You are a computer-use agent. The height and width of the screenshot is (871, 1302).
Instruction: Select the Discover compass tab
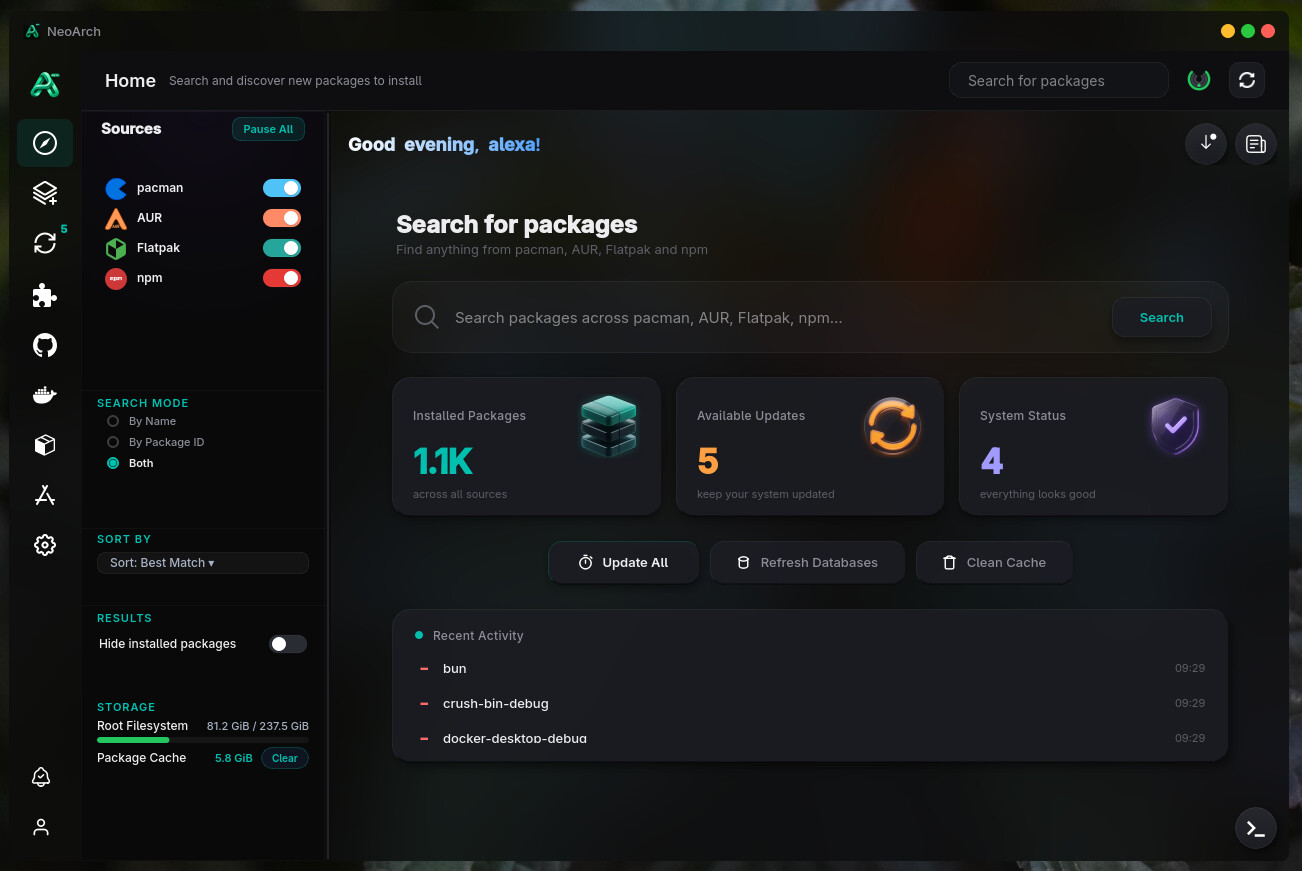point(45,143)
